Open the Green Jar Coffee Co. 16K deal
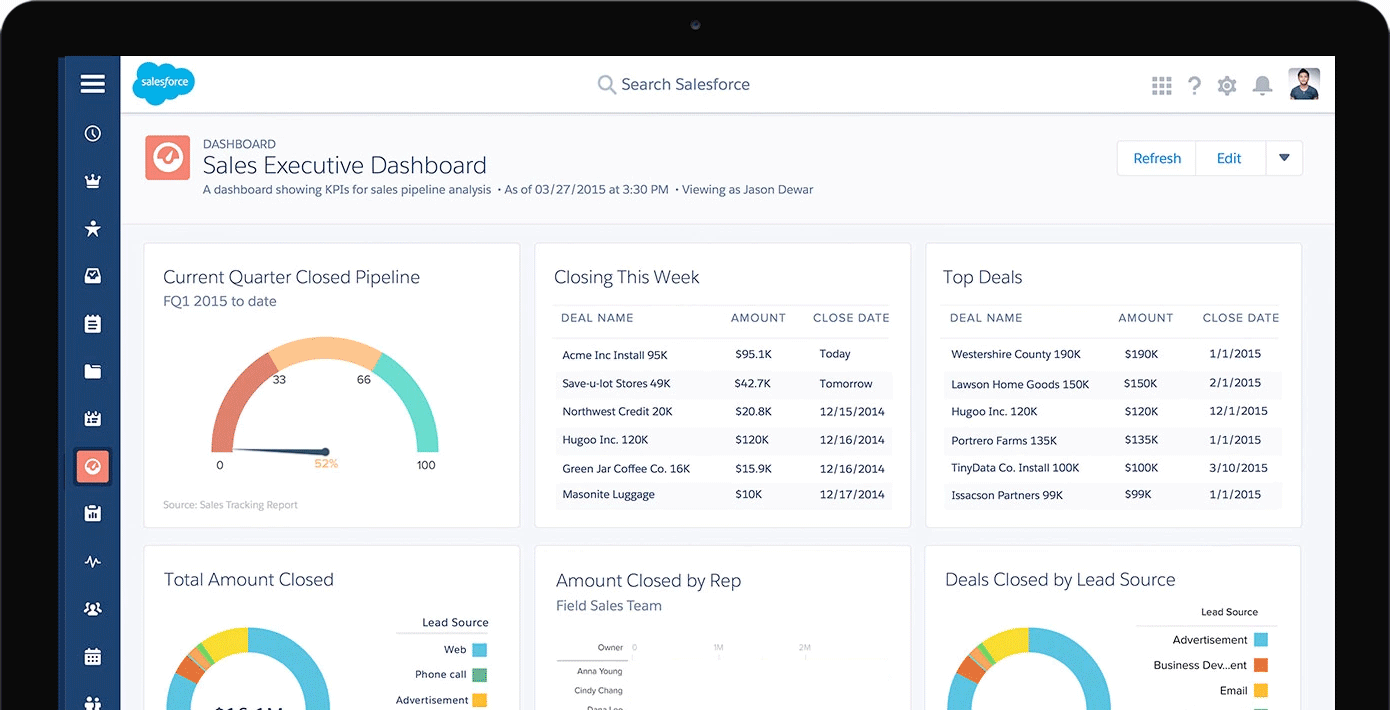1390x710 pixels. (x=626, y=468)
